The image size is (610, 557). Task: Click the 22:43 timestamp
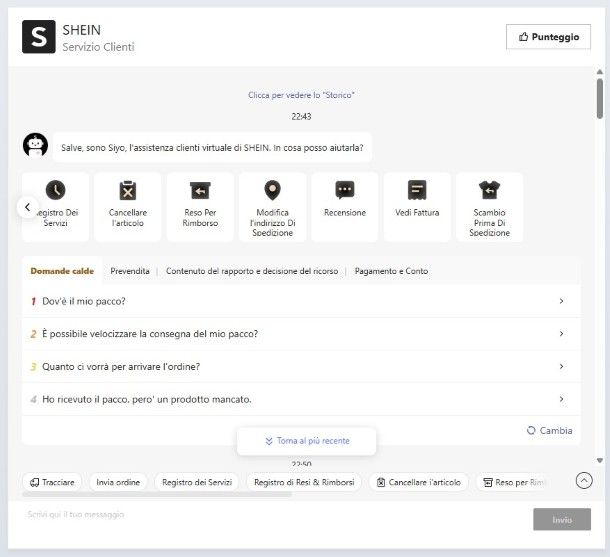tap(301, 116)
